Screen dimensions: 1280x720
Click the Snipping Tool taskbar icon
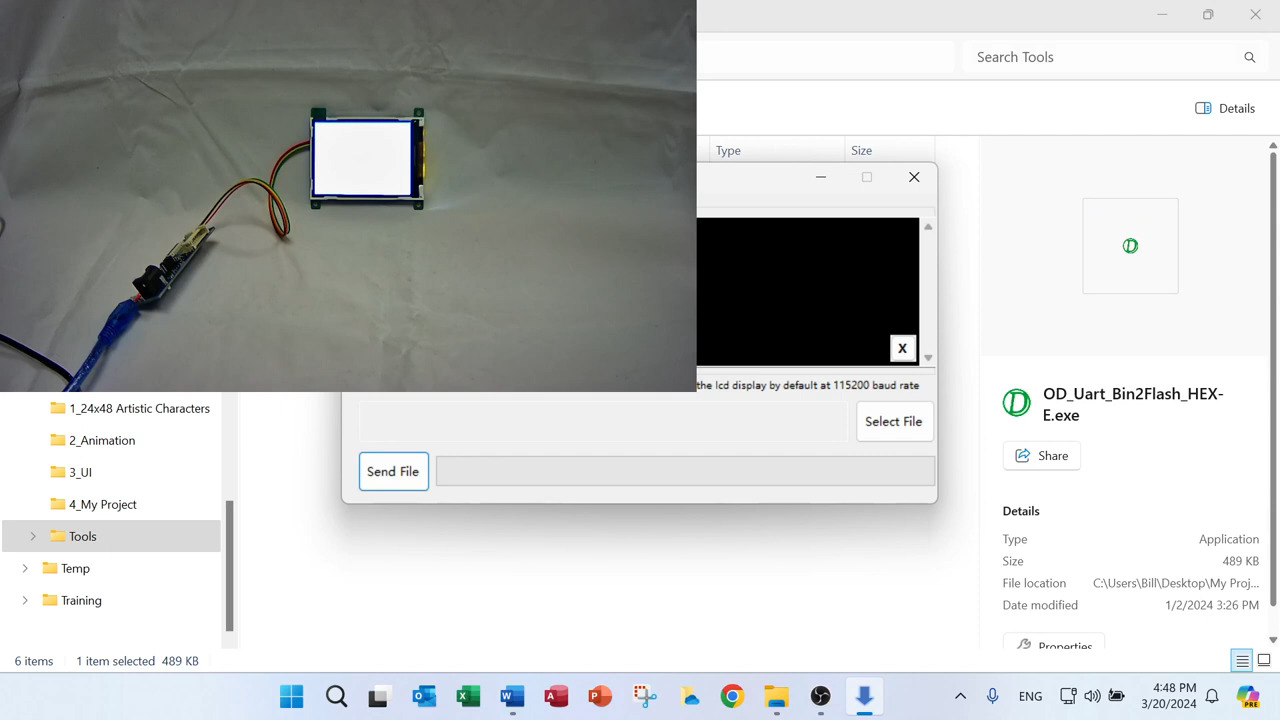645,696
